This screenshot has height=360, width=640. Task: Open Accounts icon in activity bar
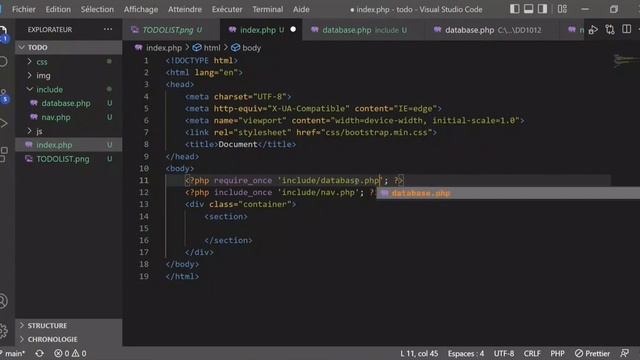coord(3,301)
